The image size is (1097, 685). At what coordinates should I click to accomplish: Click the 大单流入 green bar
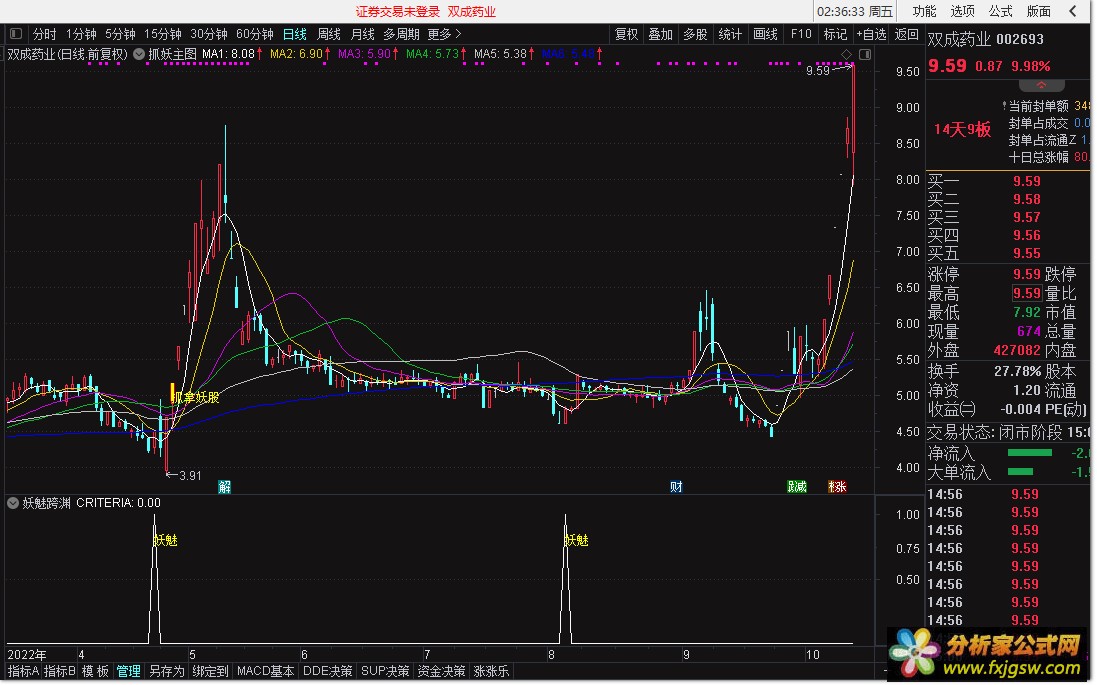point(1020,472)
